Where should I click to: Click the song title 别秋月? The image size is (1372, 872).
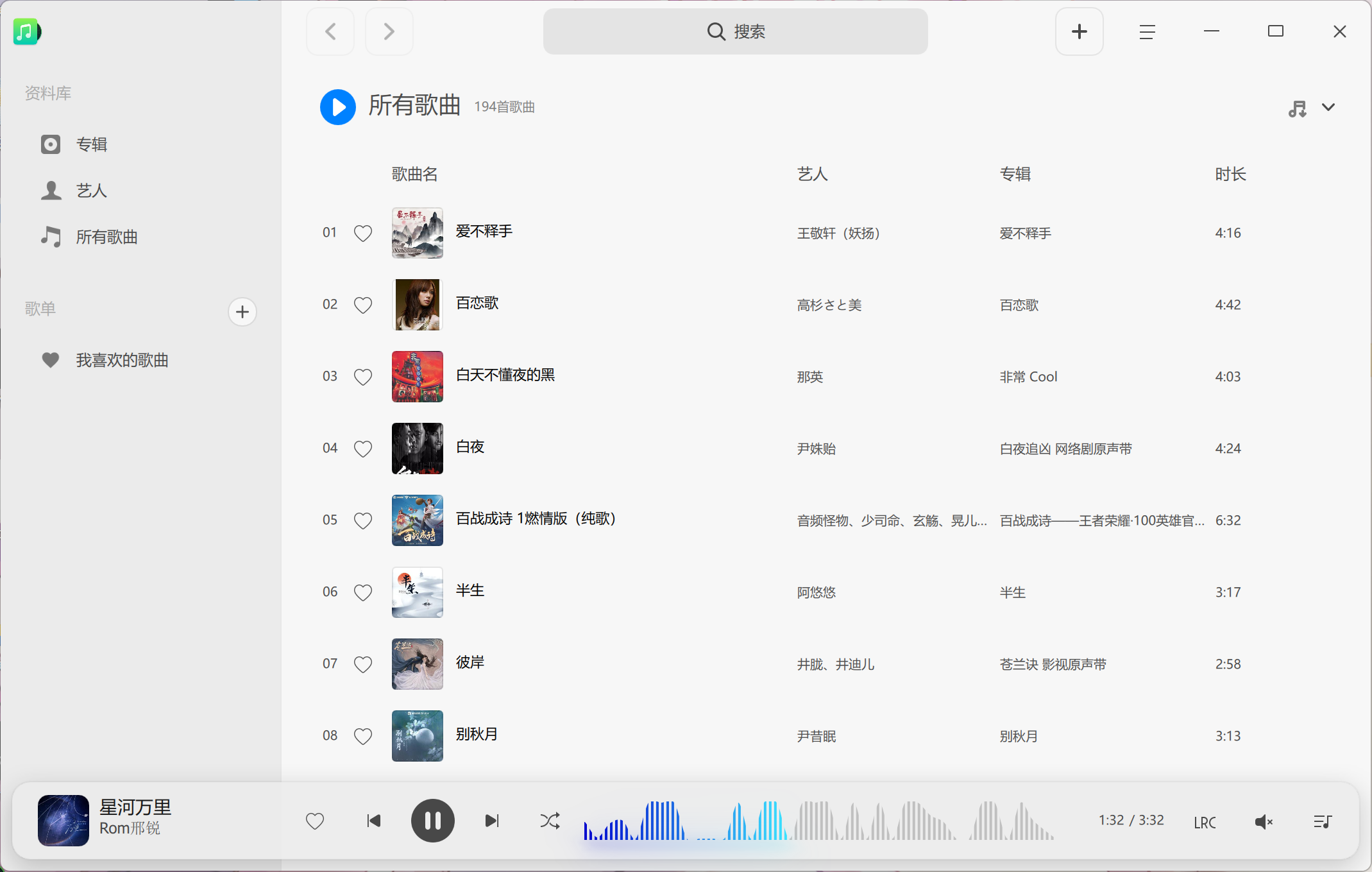tap(477, 734)
